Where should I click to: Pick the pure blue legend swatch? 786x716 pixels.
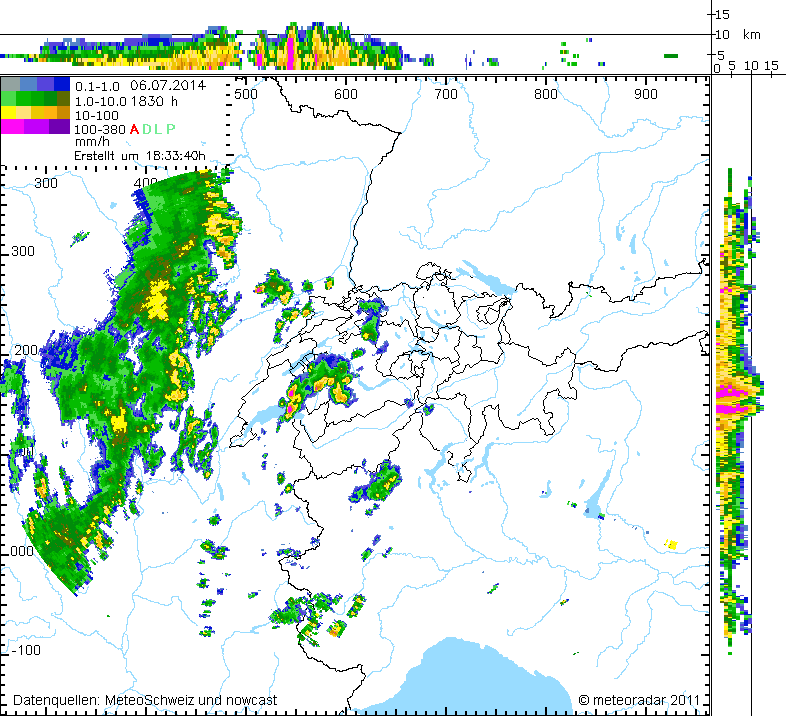(x=63, y=84)
